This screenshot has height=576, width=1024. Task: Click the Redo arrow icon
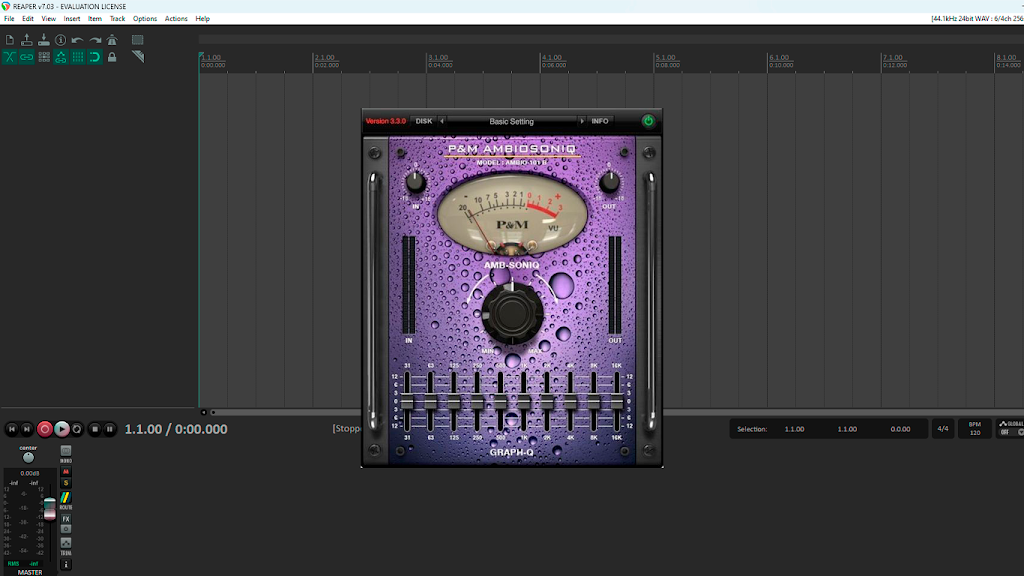95,40
